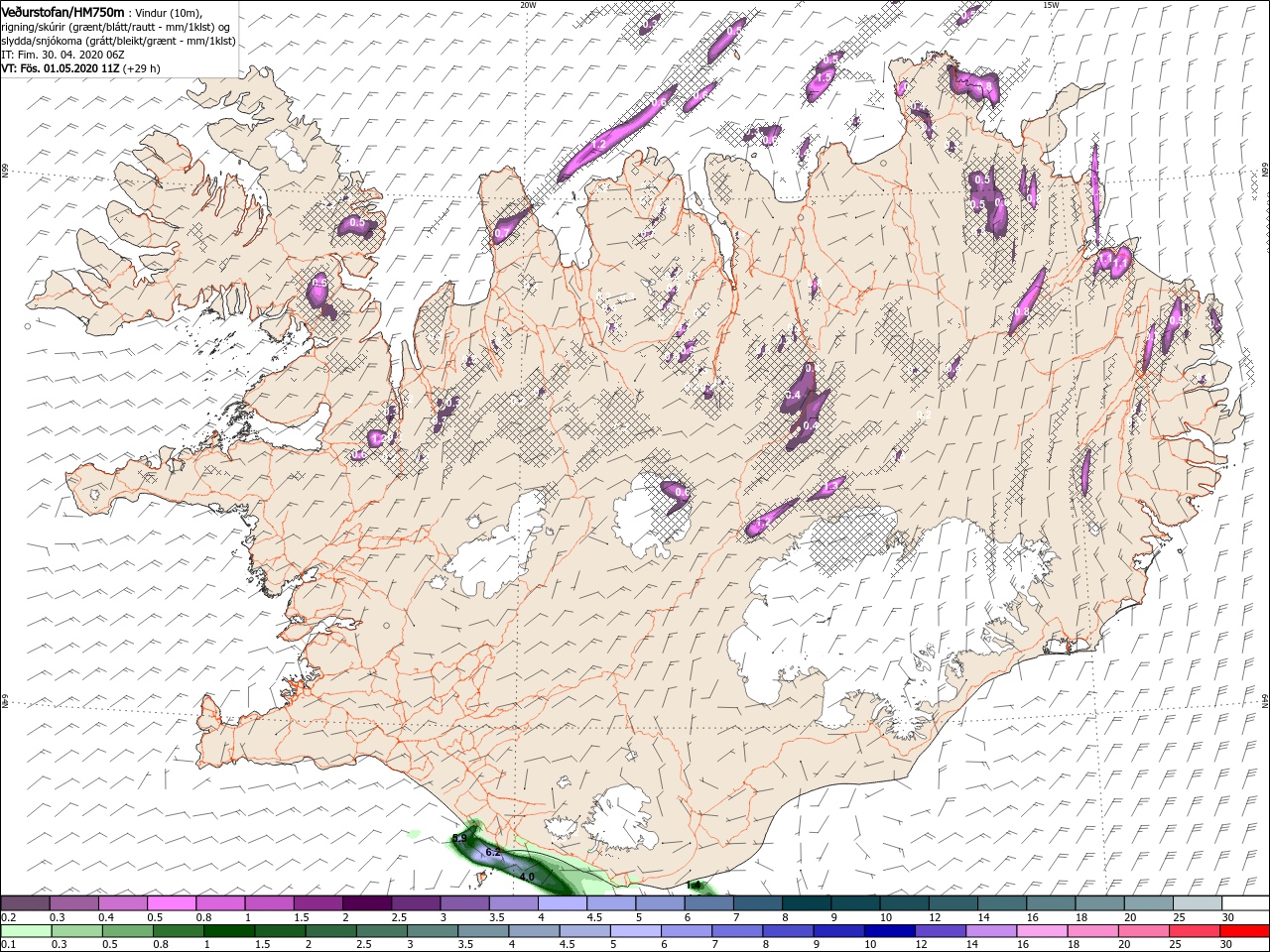
Task: Select the valid time 'VT: Fös. 01.05.2020 11Z'
Action: point(61,68)
